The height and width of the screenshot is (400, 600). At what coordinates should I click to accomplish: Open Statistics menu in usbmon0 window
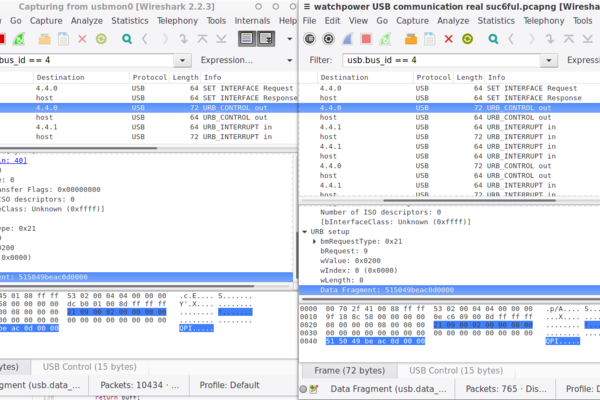coord(130,21)
